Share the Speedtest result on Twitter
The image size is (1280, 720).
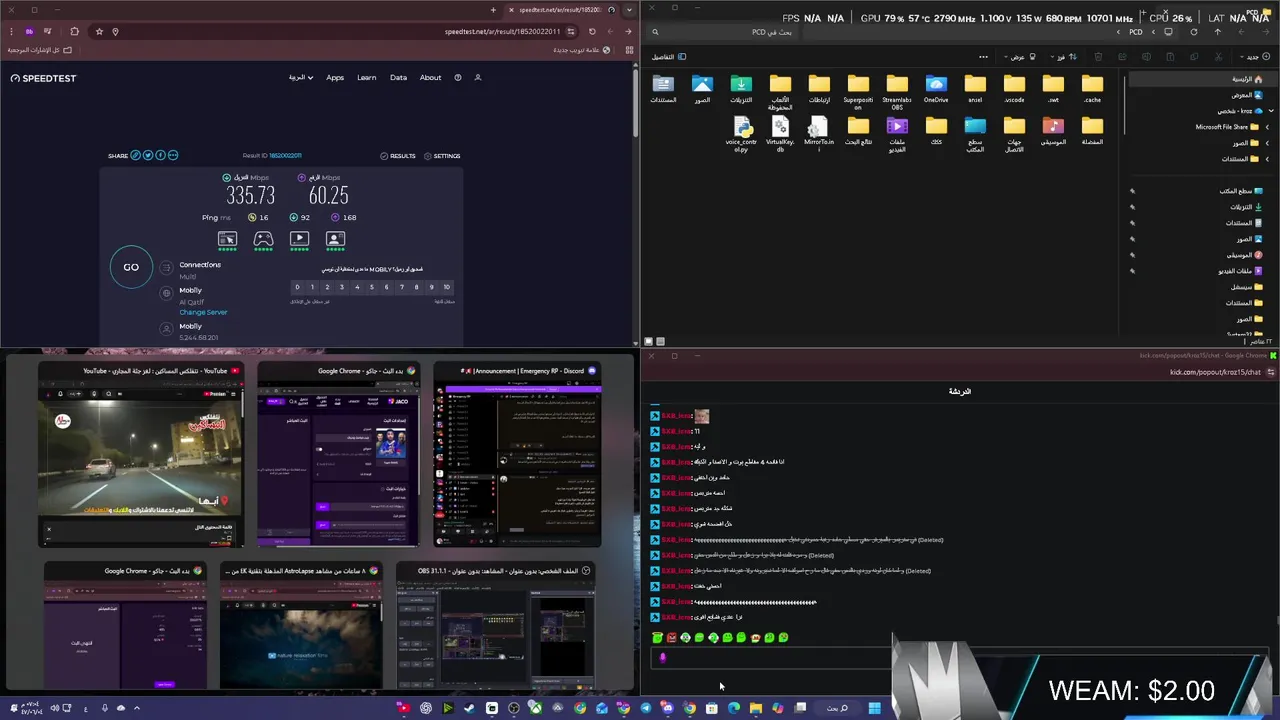coord(148,155)
